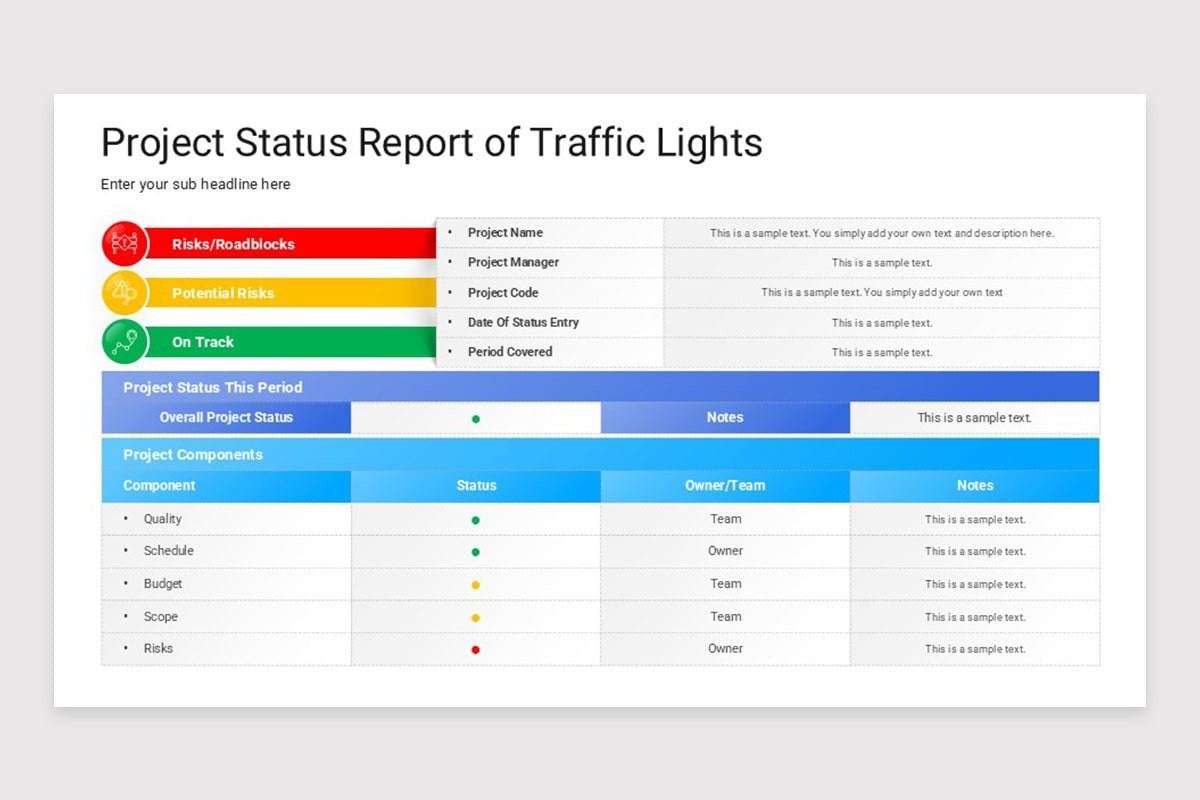
Task: Click the yellow status dot in the Scope row
Action: 476,616
